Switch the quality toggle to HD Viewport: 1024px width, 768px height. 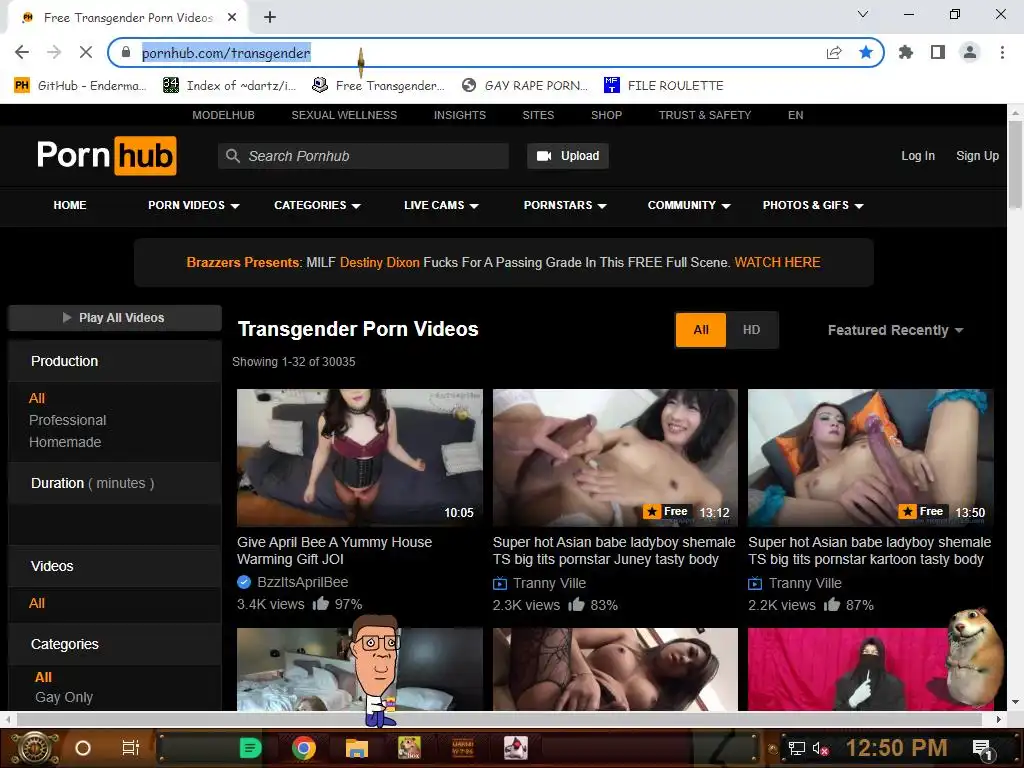point(752,330)
